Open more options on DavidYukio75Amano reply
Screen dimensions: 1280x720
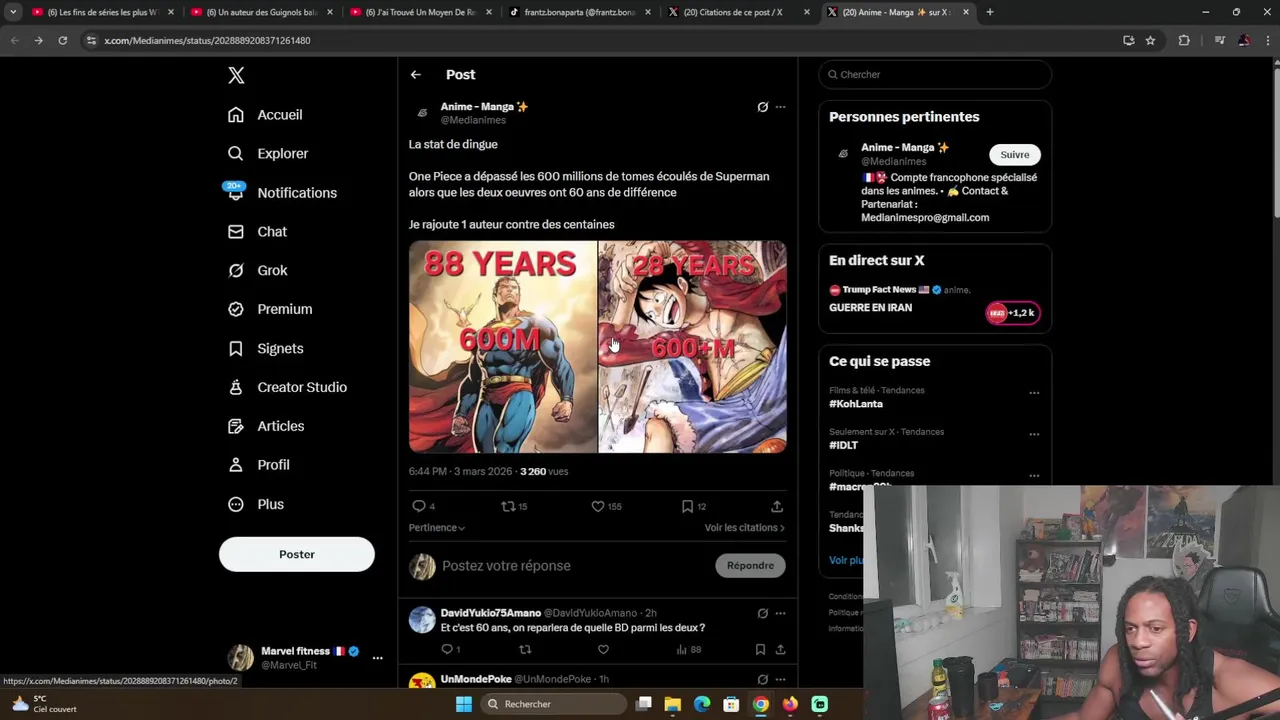click(780, 613)
